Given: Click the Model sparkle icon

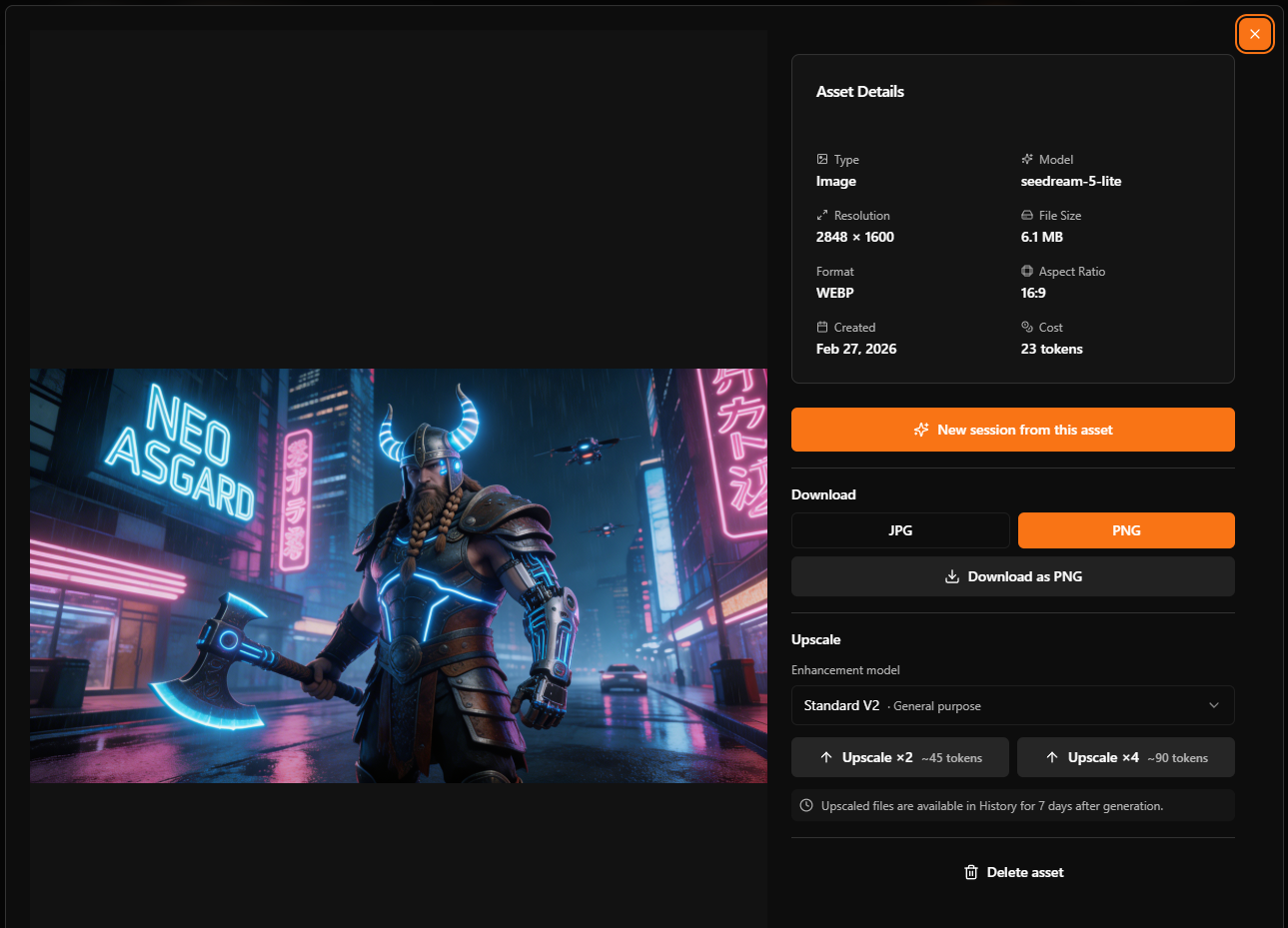Looking at the screenshot, I should tap(1027, 159).
